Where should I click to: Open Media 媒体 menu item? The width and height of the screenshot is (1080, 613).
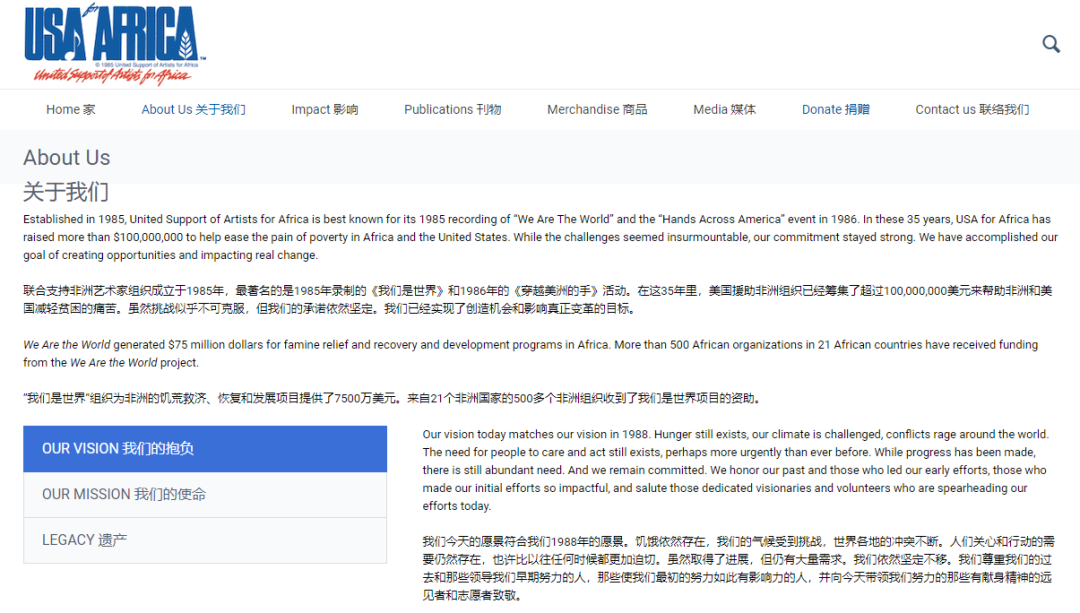[x=725, y=110]
